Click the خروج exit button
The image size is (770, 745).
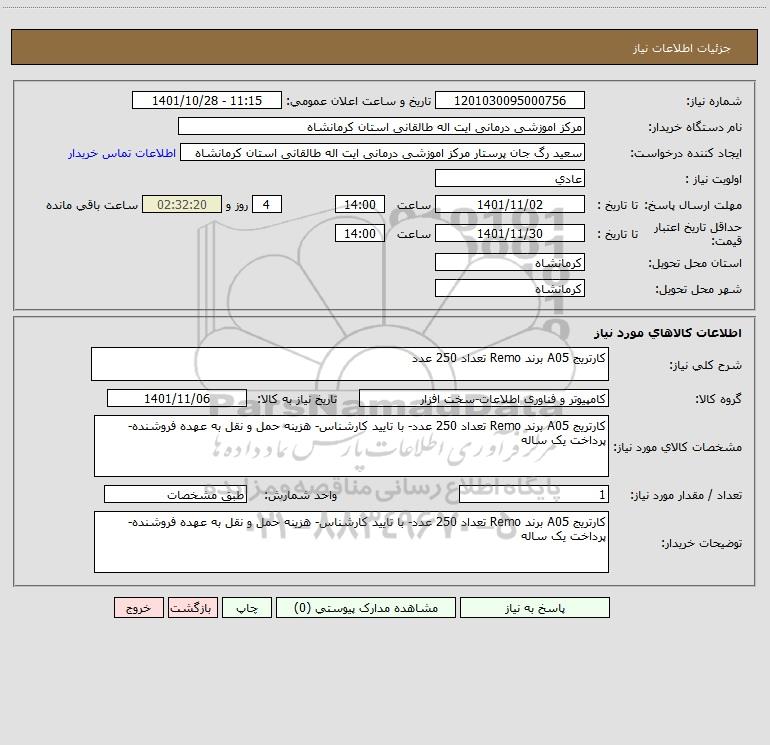[x=138, y=607]
